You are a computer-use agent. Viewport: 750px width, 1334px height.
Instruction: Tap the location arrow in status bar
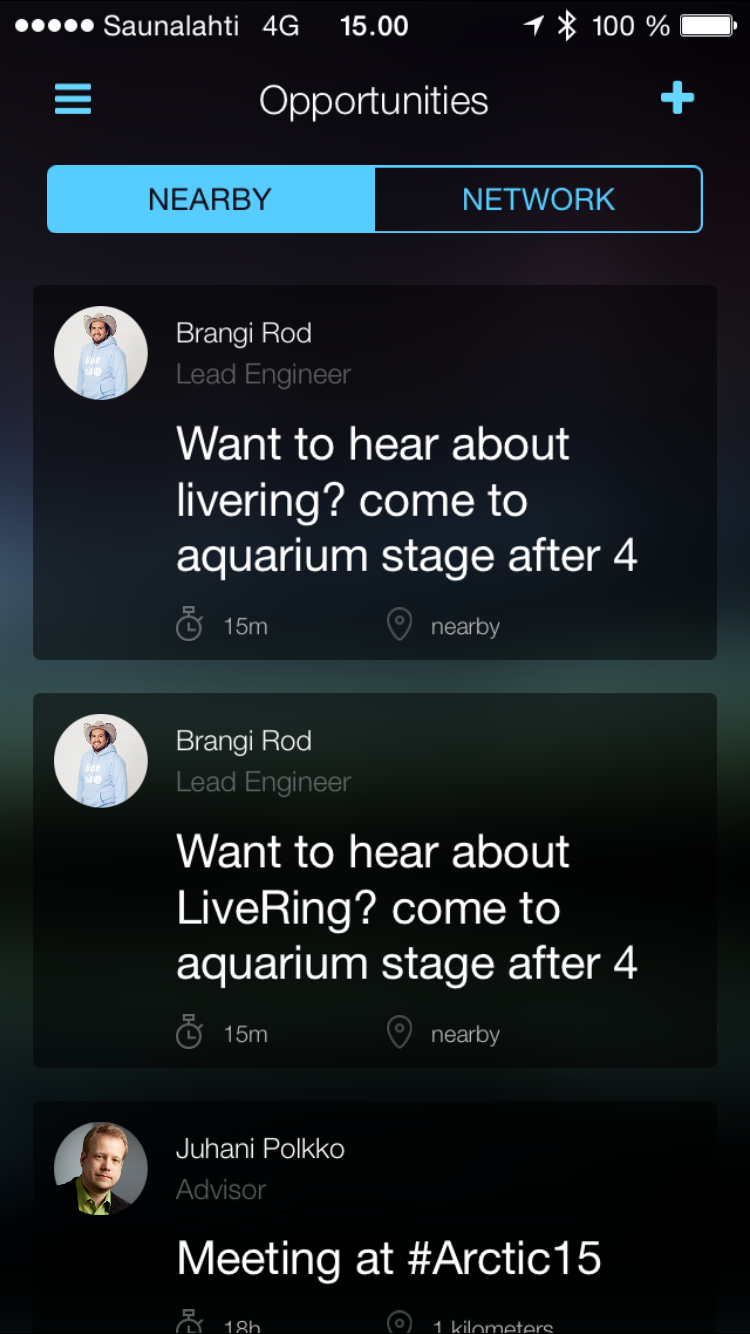[x=534, y=26]
